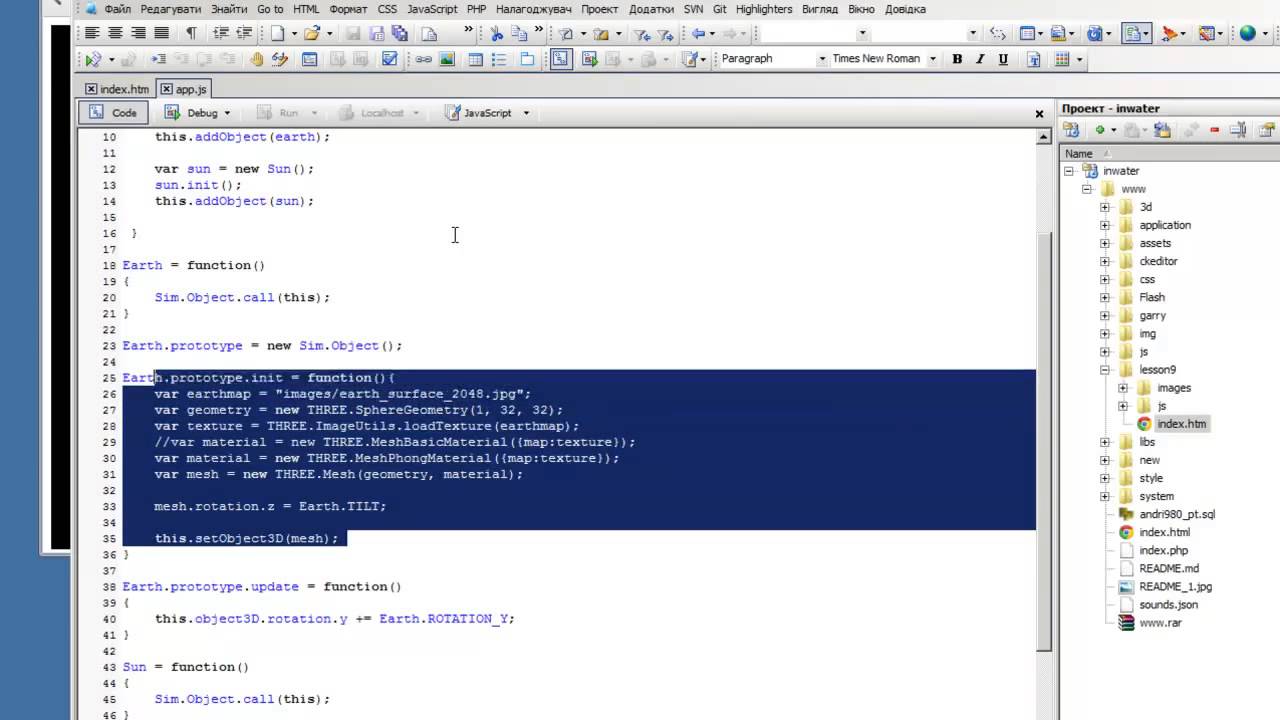Image resolution: width=1280 pixels, height=720 pixels.
Task: Click the green add item icon in project panel
Action: click(1099, 130)
